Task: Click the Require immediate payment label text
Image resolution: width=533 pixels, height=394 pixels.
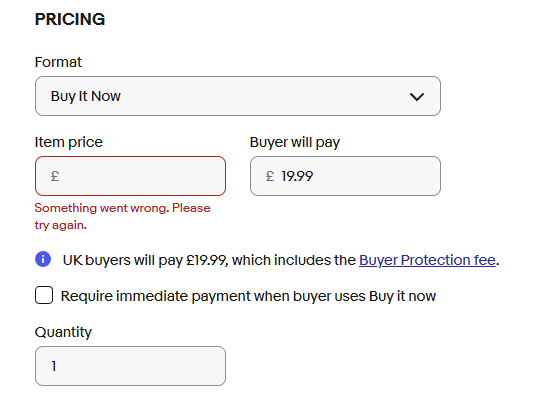Action: 248,296
